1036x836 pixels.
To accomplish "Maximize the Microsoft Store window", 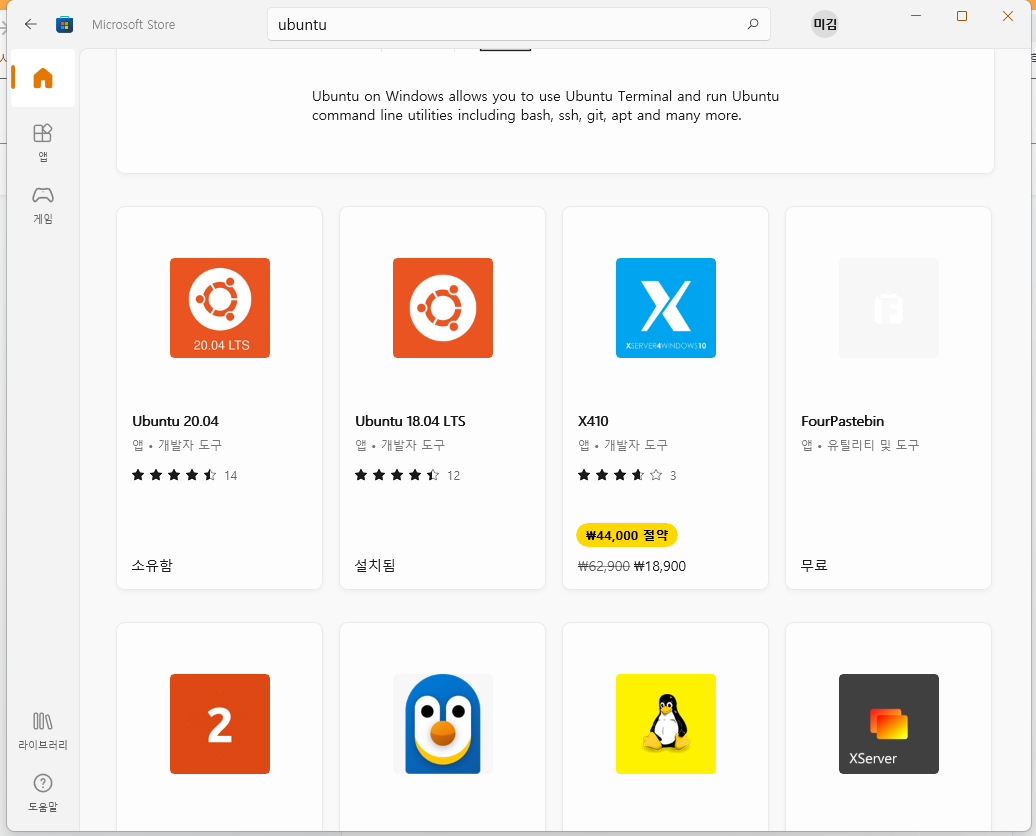I will 962,16.
